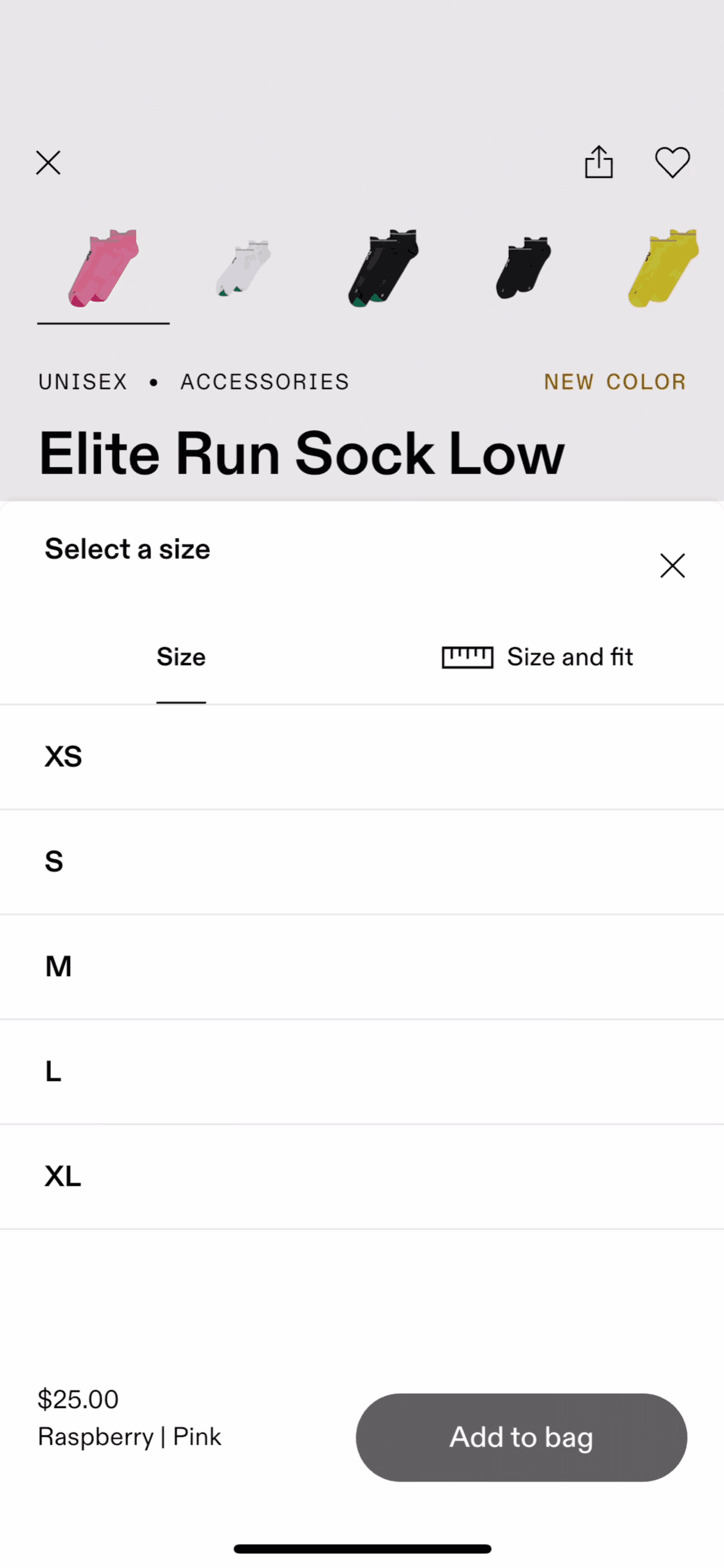The width and height of the screenshot is (724, 1568).
Task: Tap the ACCESSORIES category label
Action: (x=264, y=382)
